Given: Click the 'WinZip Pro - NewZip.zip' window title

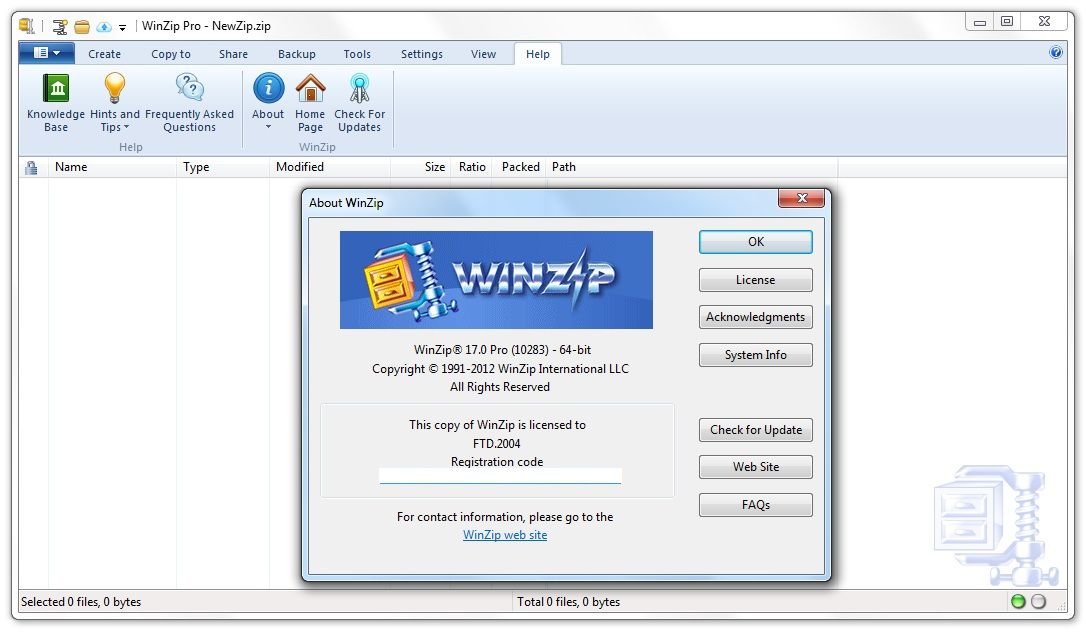Looking at the screenshot, I should [x=206, y=26].
